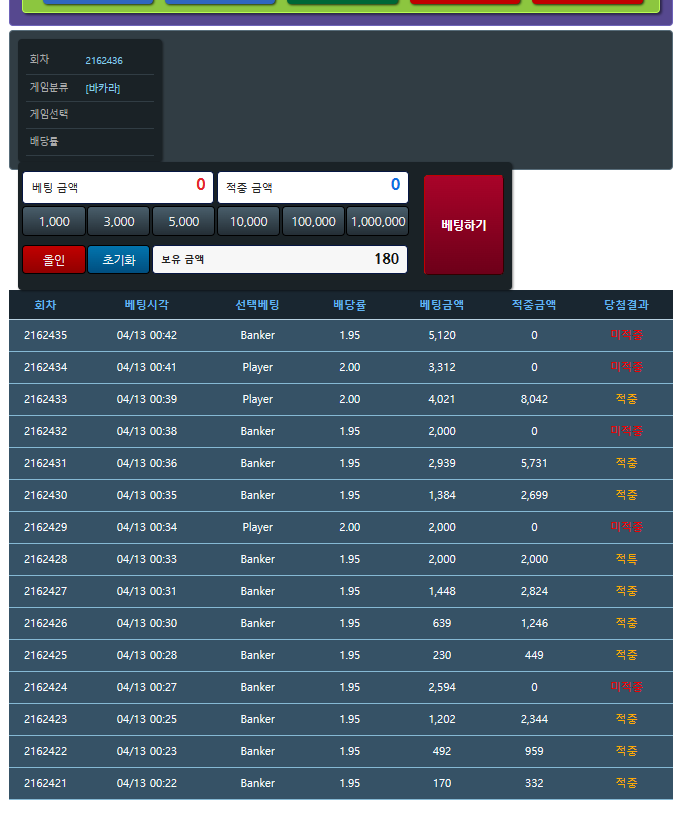
Task: Click round number 2162436 in info panel
Action: [x=104, y=61]
